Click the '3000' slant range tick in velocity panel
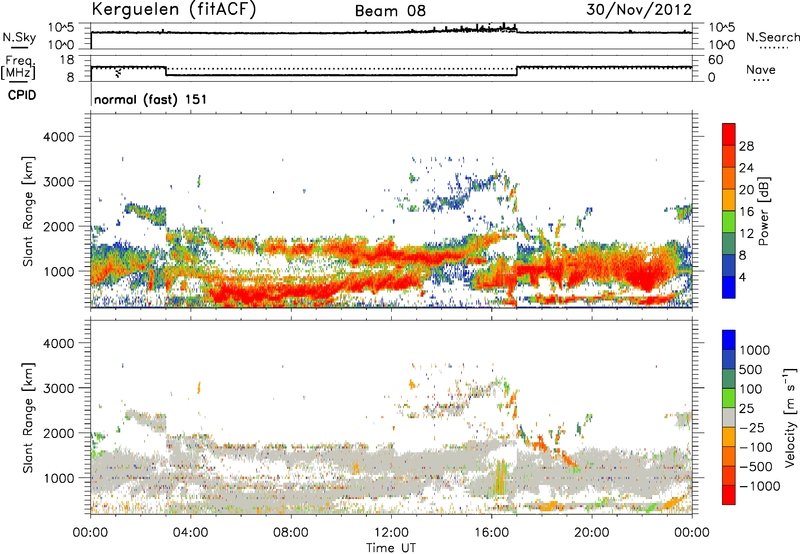 tap(58, 388)
